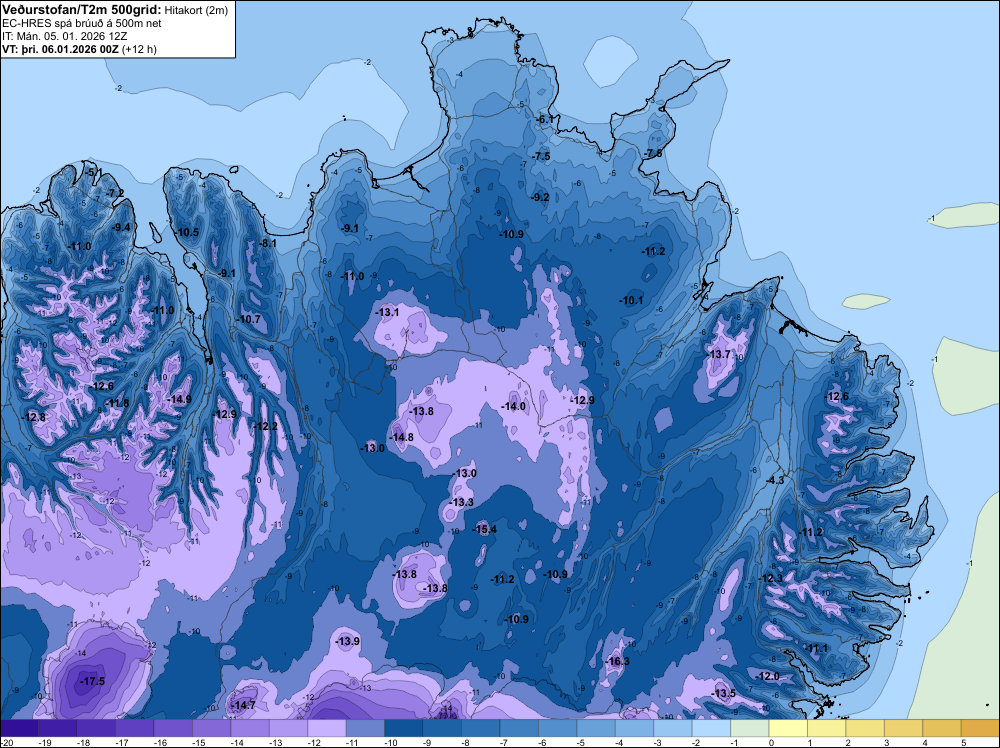This screenshot has width=1000, height=748.
Task: Click the Veðurstofan/T2m 500grid title
Action: pos(81,10)
